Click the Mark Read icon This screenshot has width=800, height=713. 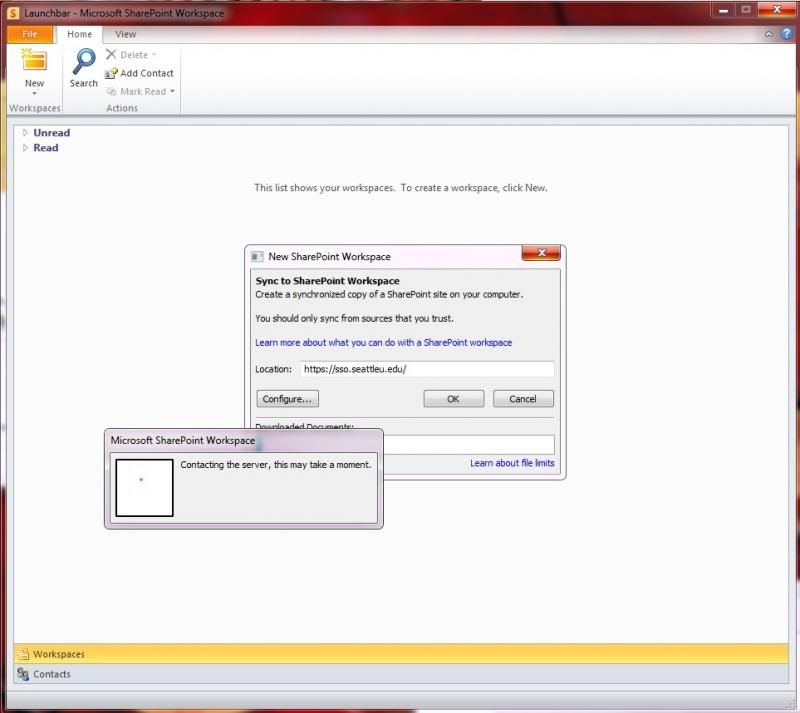click(x=111, y=91)
